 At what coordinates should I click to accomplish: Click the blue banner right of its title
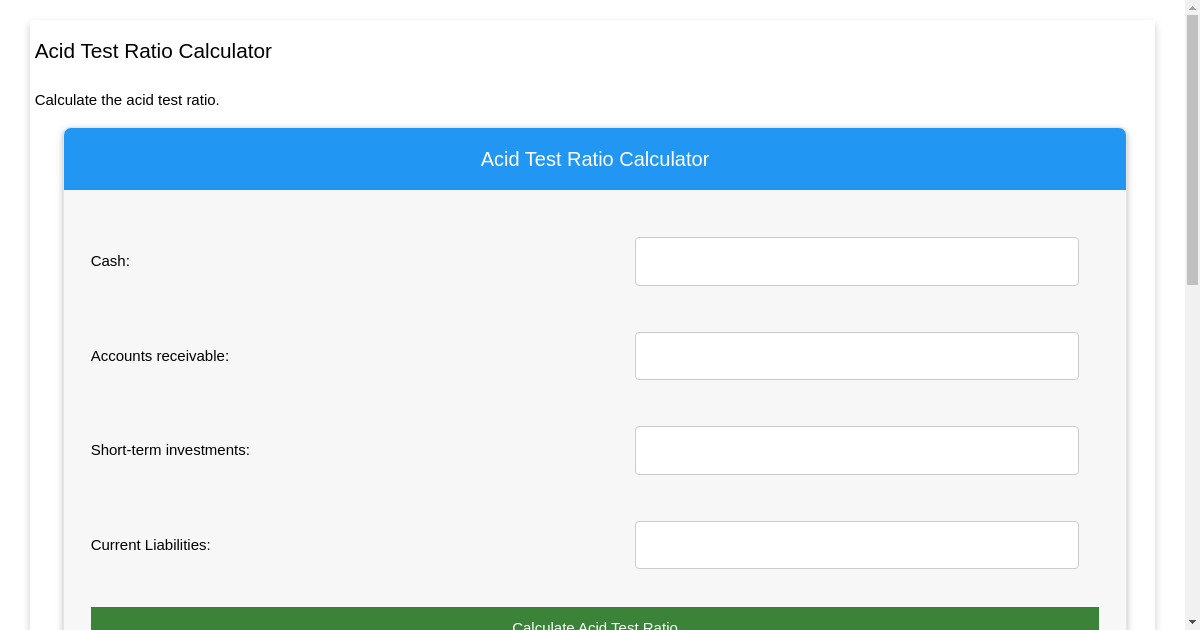(x=920, y=159)
